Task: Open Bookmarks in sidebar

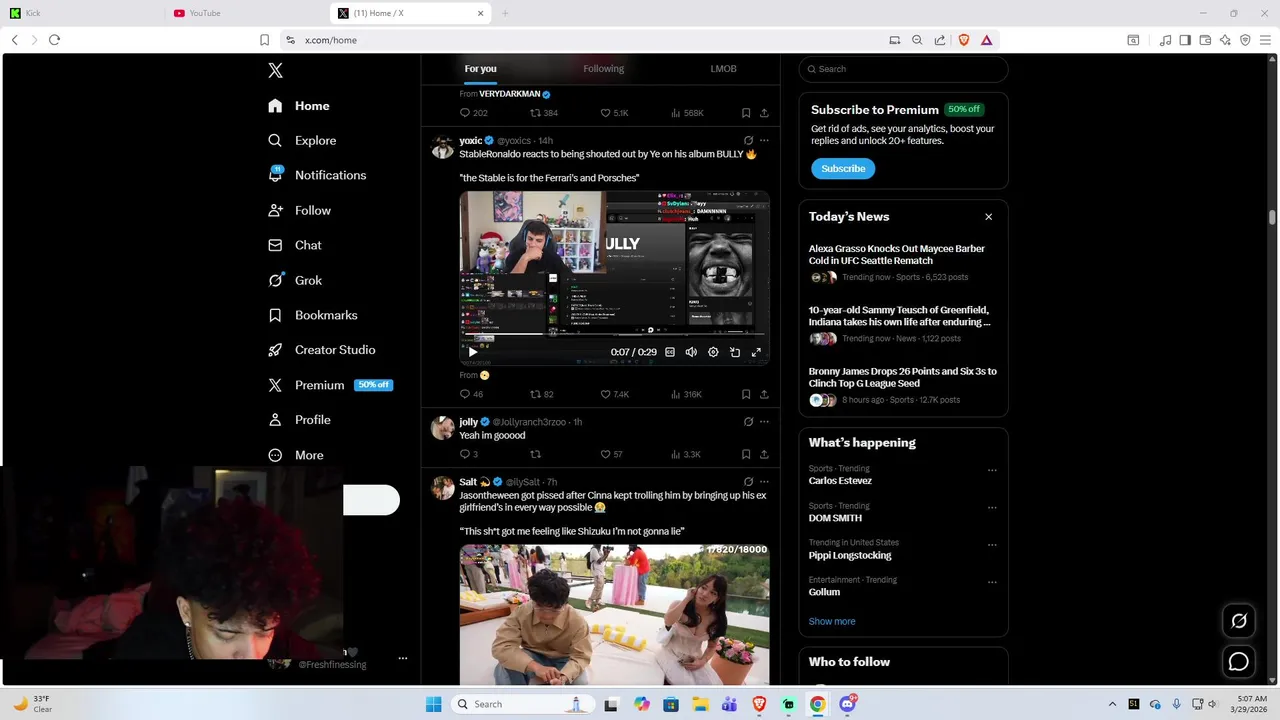Action: [x=312, y=315]
